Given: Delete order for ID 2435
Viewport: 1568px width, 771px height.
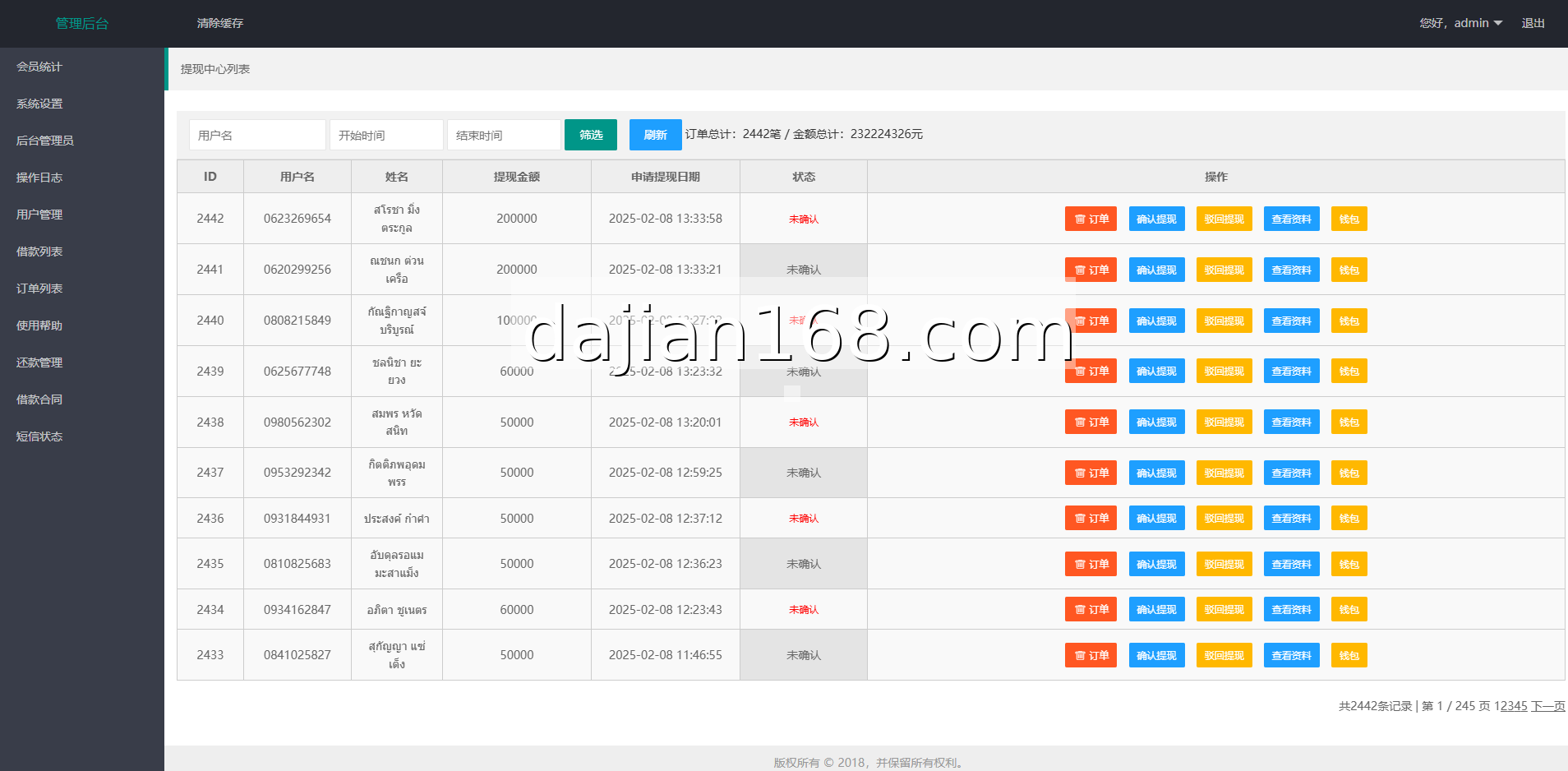Looking at the screenshot, I should click(1091, 564).
